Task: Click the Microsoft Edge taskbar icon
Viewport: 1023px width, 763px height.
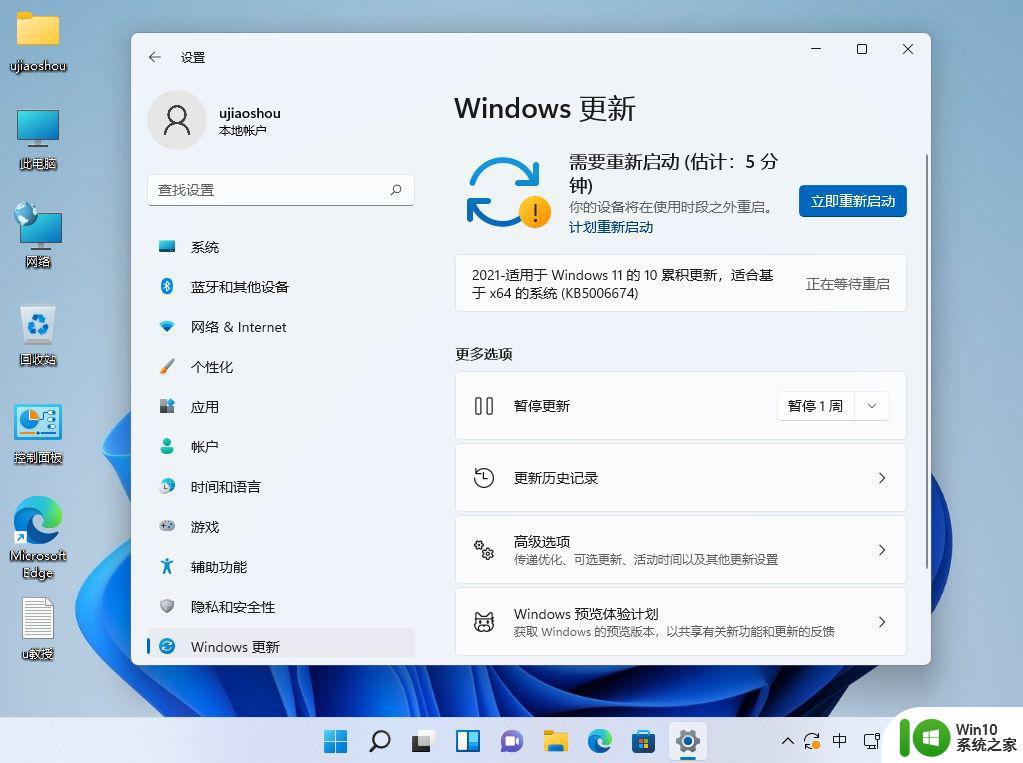Action: coord(600,741)
